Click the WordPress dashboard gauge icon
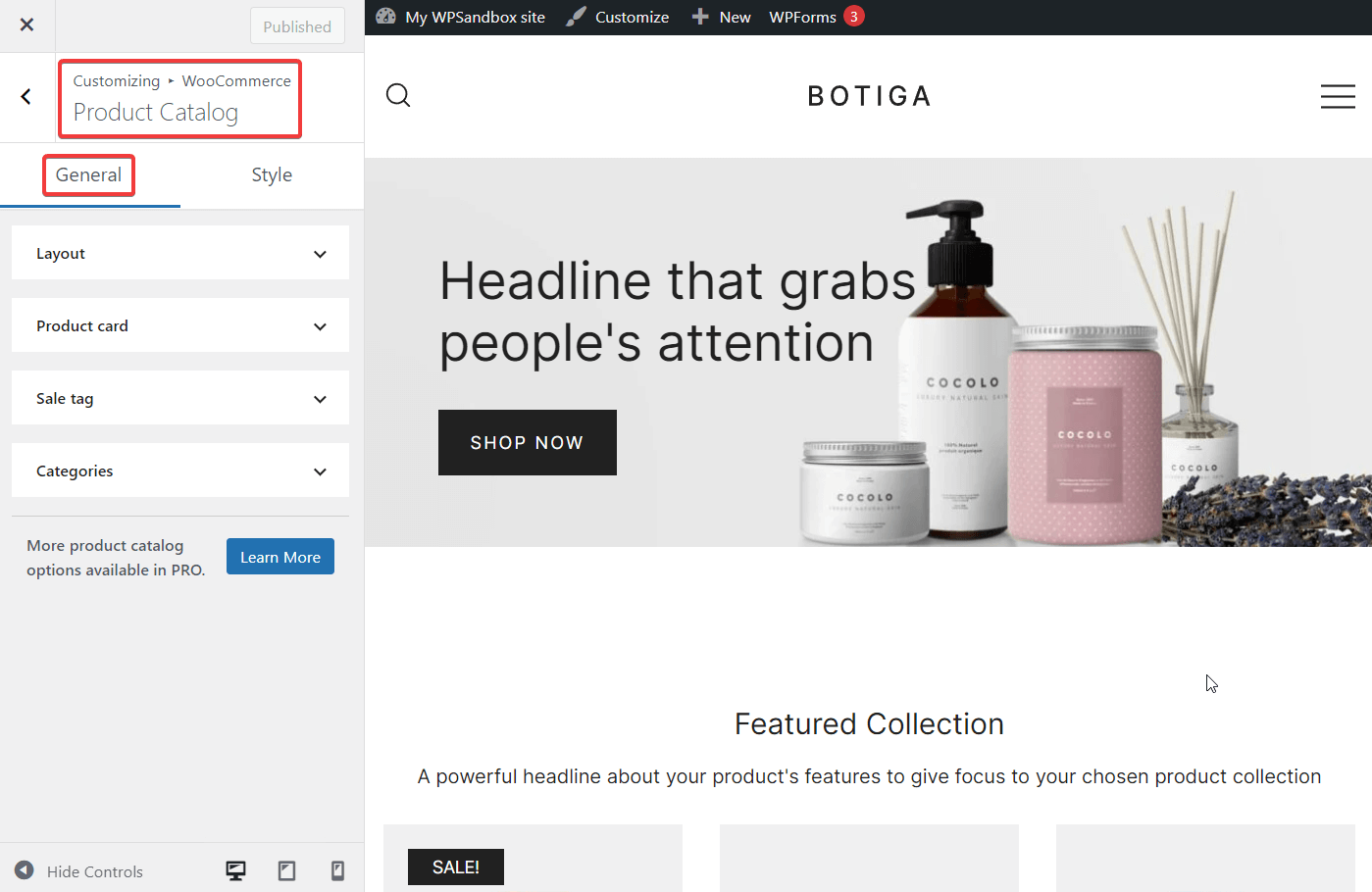 (386, 17)
